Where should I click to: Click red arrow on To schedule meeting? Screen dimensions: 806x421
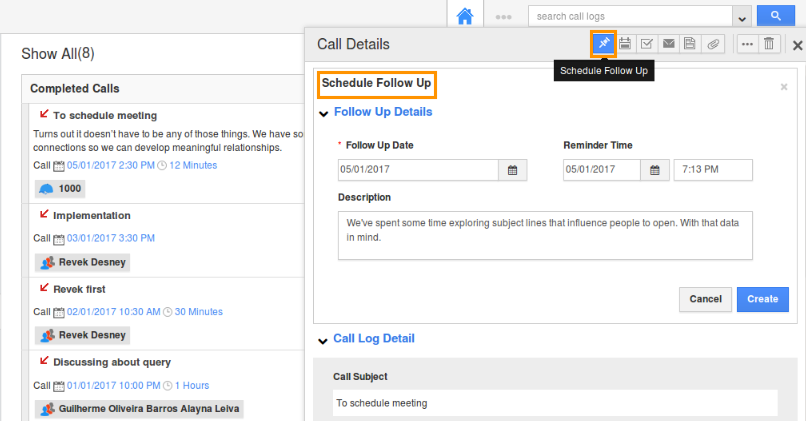[44, 113]
